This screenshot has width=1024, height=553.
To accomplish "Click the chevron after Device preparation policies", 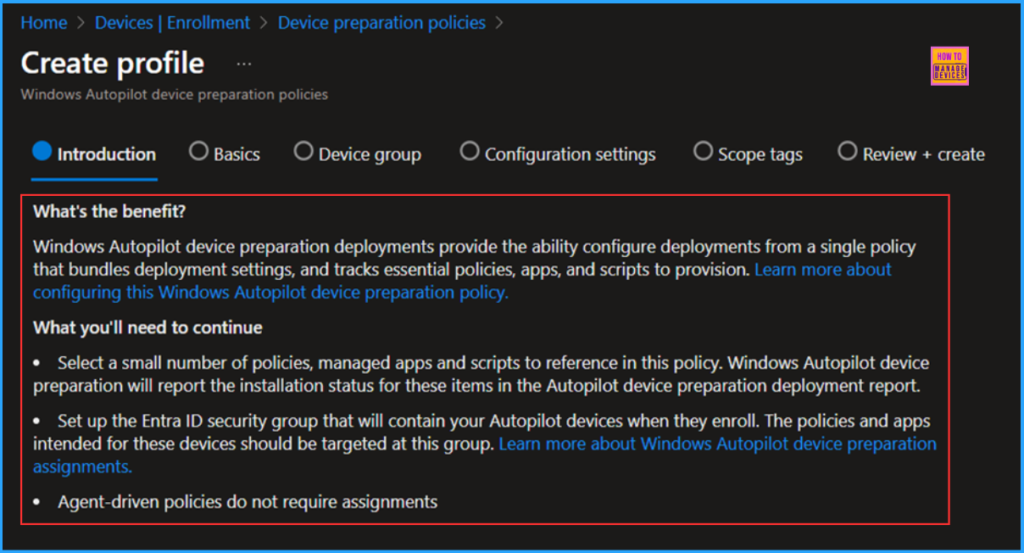I will click(500, 23).
